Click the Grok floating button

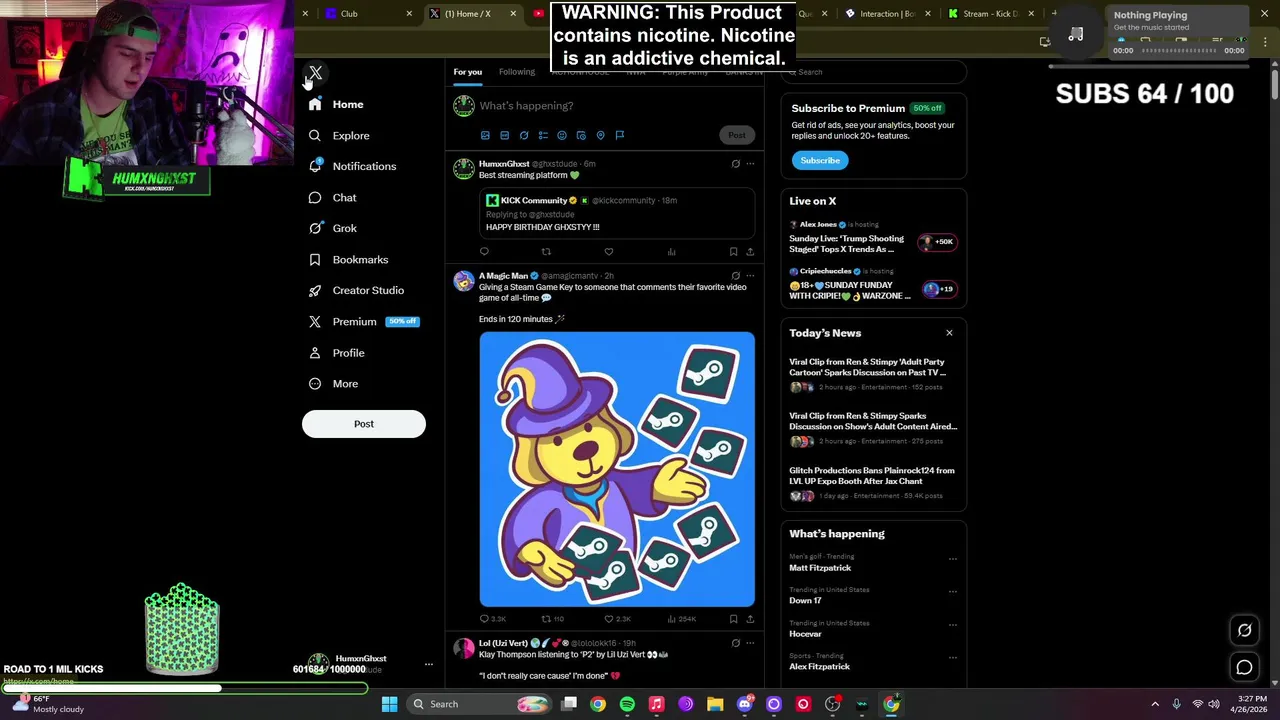pos(1244,630)
